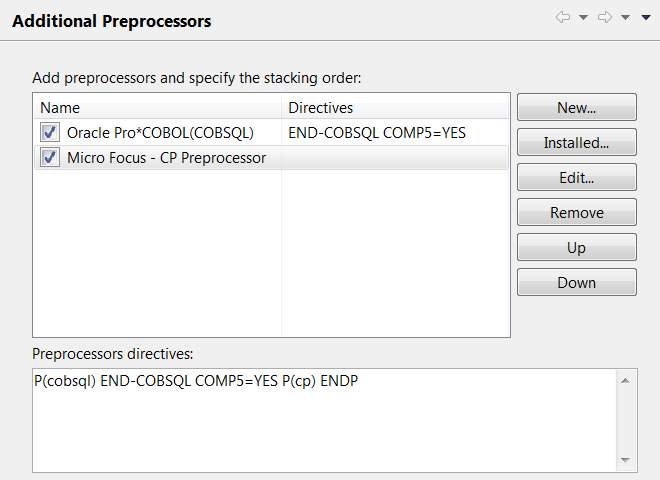
Task: Uncheck the Oracle Pro*COBOL(COBSQL) checkbox
Action: tap(50, 132)
